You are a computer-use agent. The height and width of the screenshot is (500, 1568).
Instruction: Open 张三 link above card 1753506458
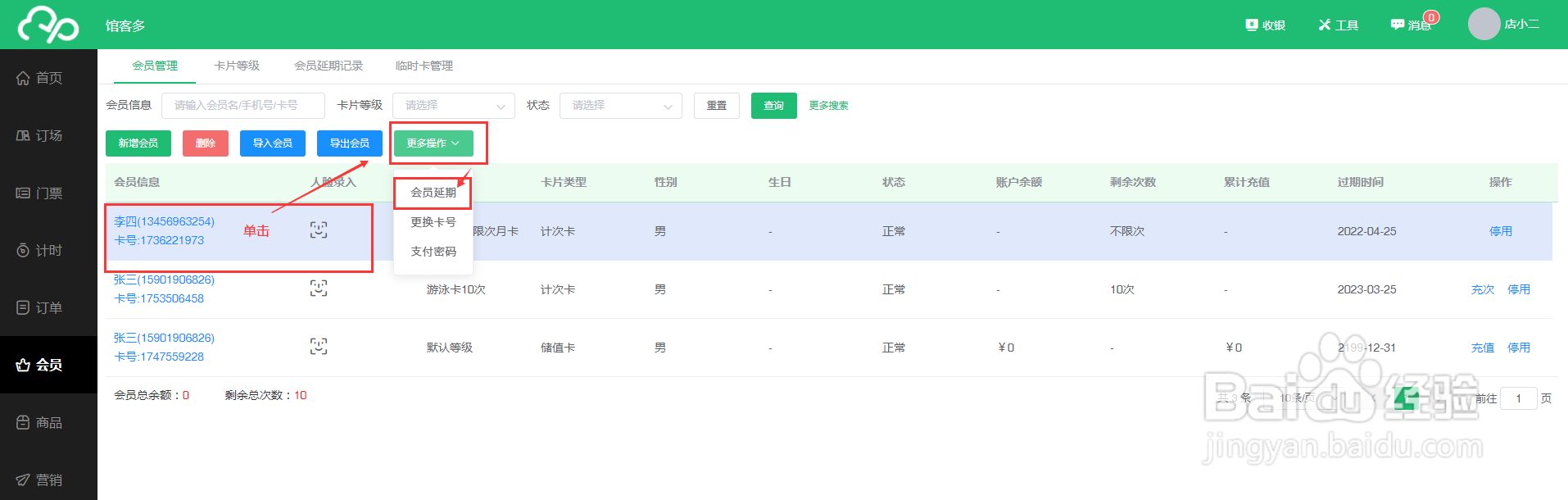[164, 280]
